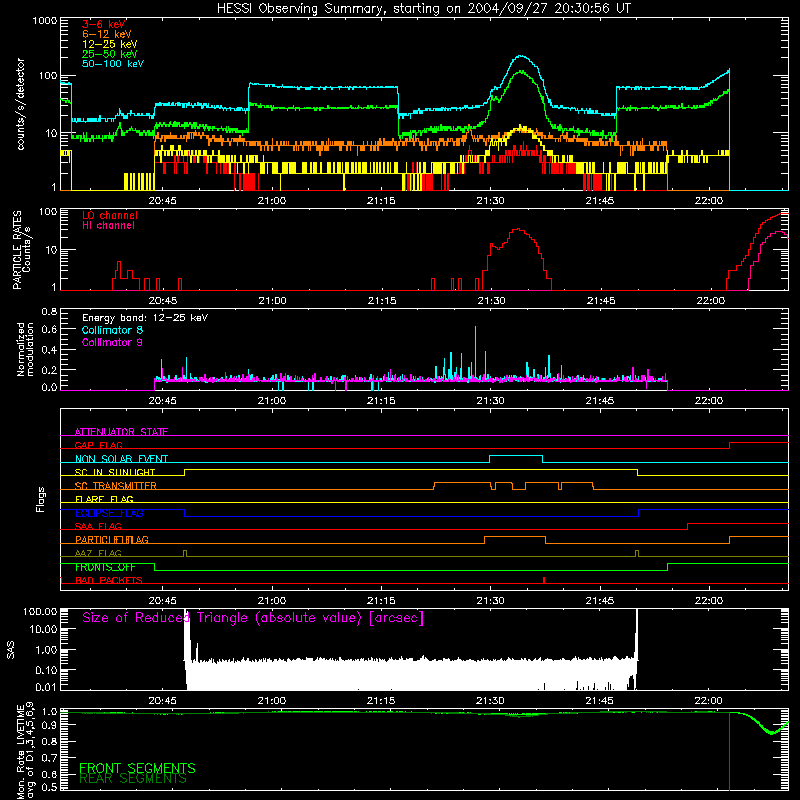Click the "0.10" tick on the SAS axis
Image resolution: width=800 pixels, height=800 pixels.
click(46, 670)
